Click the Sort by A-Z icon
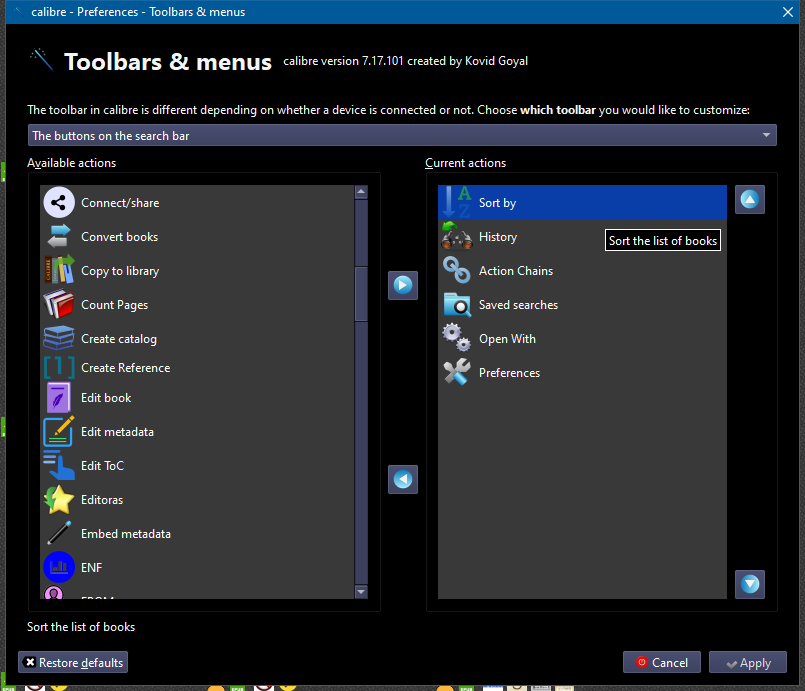 coord(457,202)
